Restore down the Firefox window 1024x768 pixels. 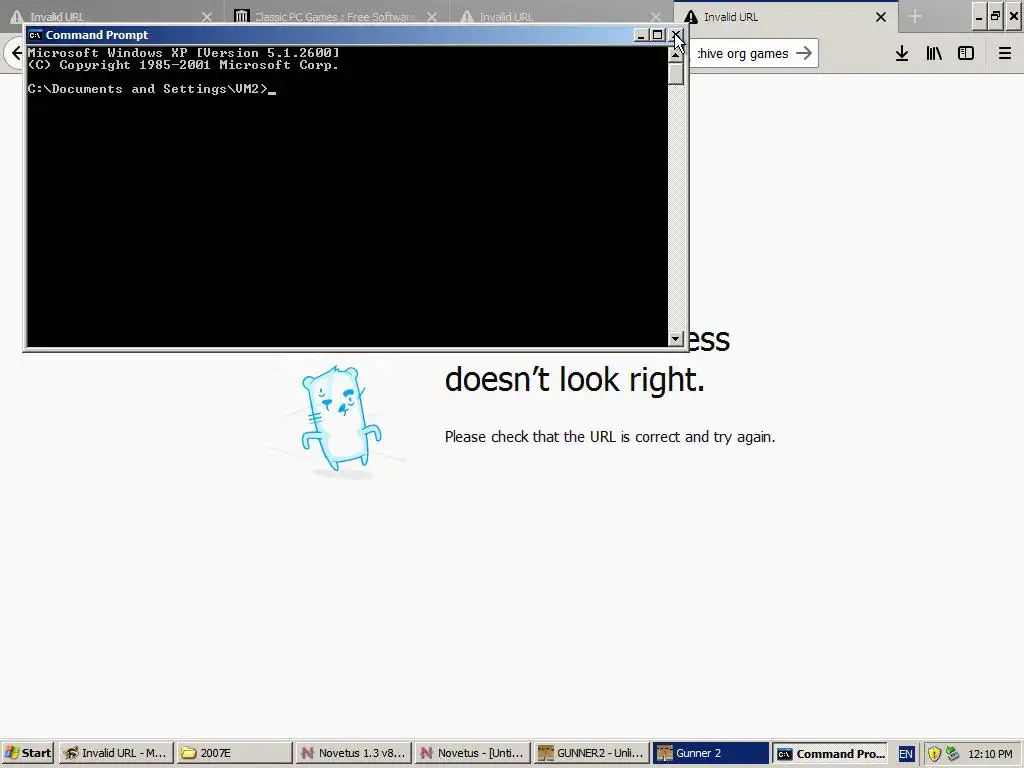click(995, 17)
